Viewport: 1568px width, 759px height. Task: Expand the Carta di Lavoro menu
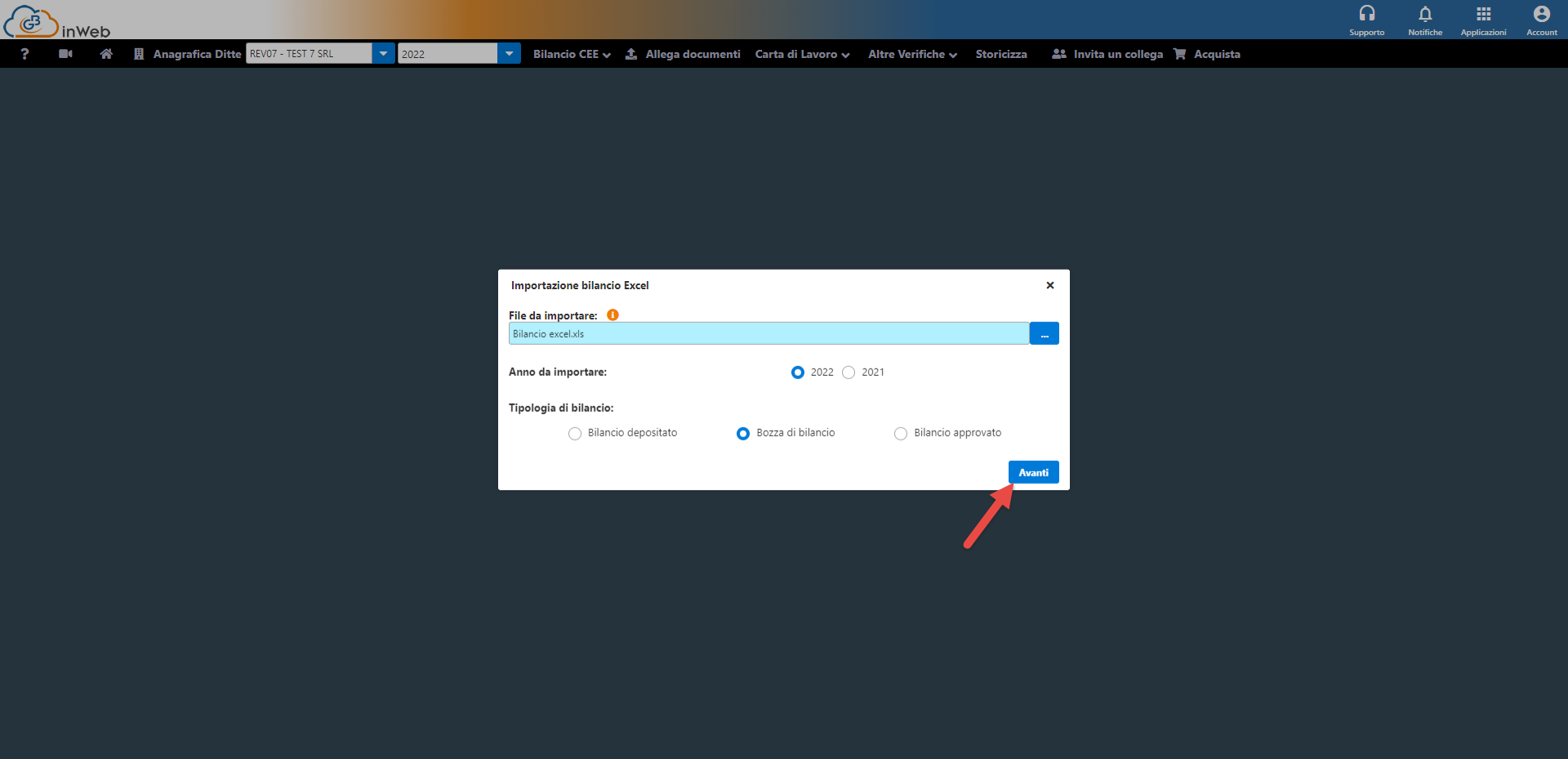(802, 54)
